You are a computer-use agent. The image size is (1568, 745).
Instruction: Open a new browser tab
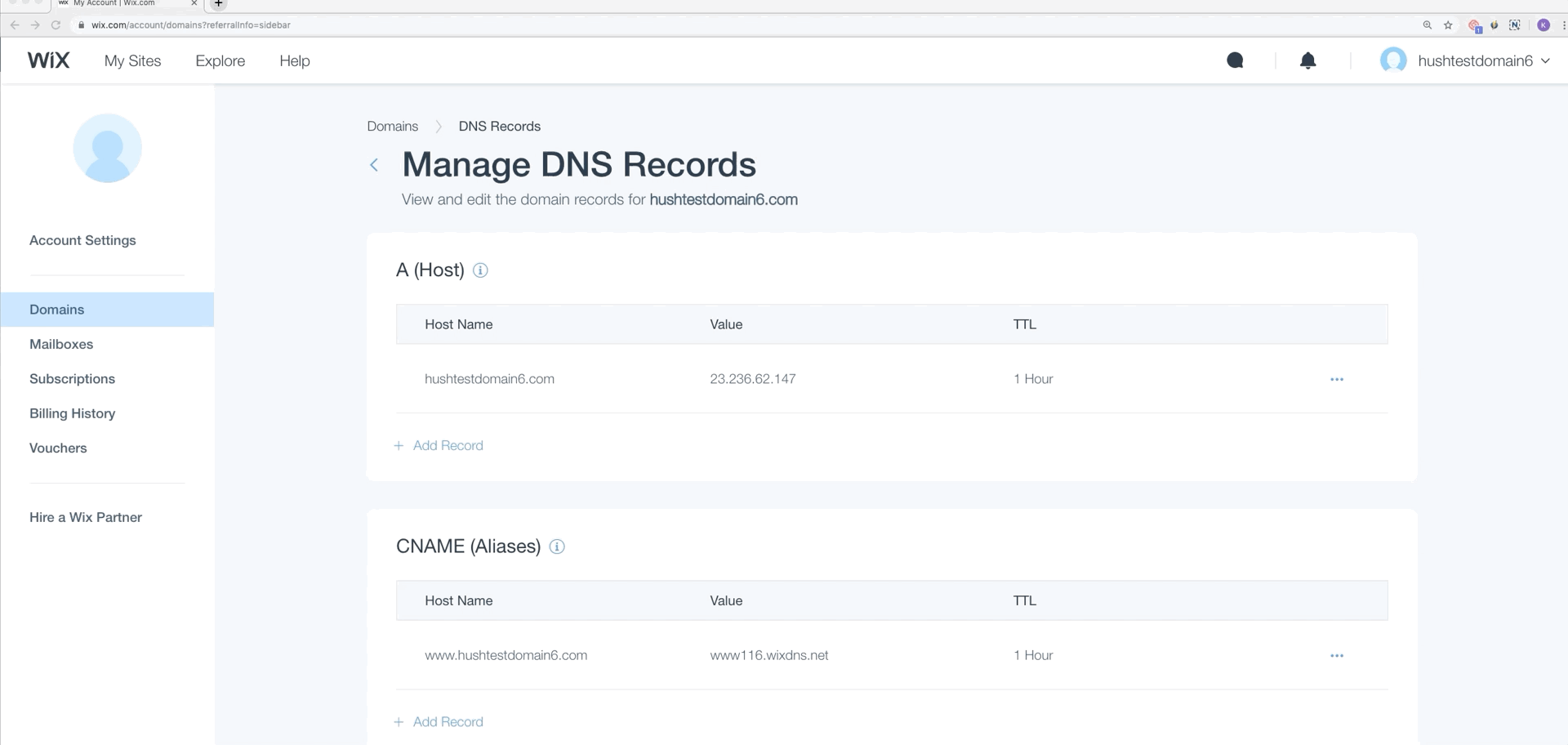(218, 4)
